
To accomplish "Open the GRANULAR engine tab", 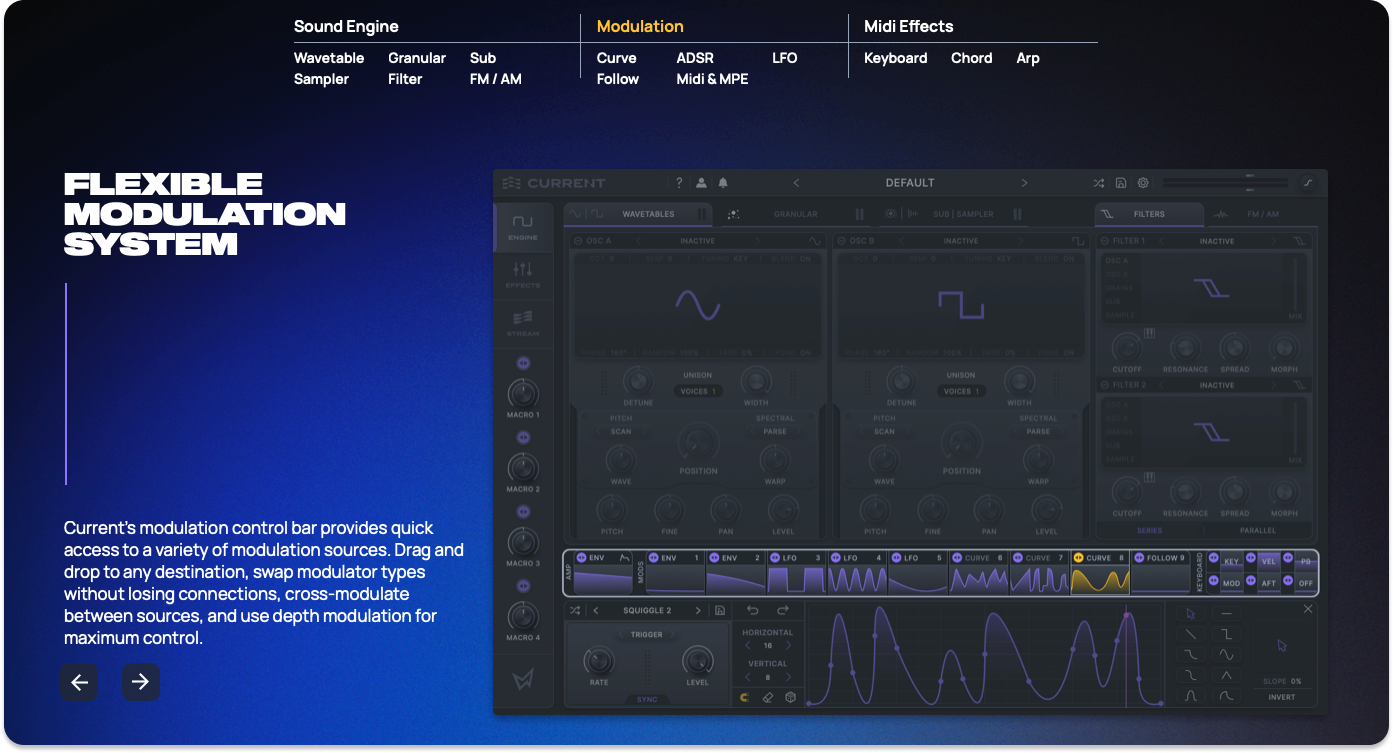I will click(x=796, y=214).
